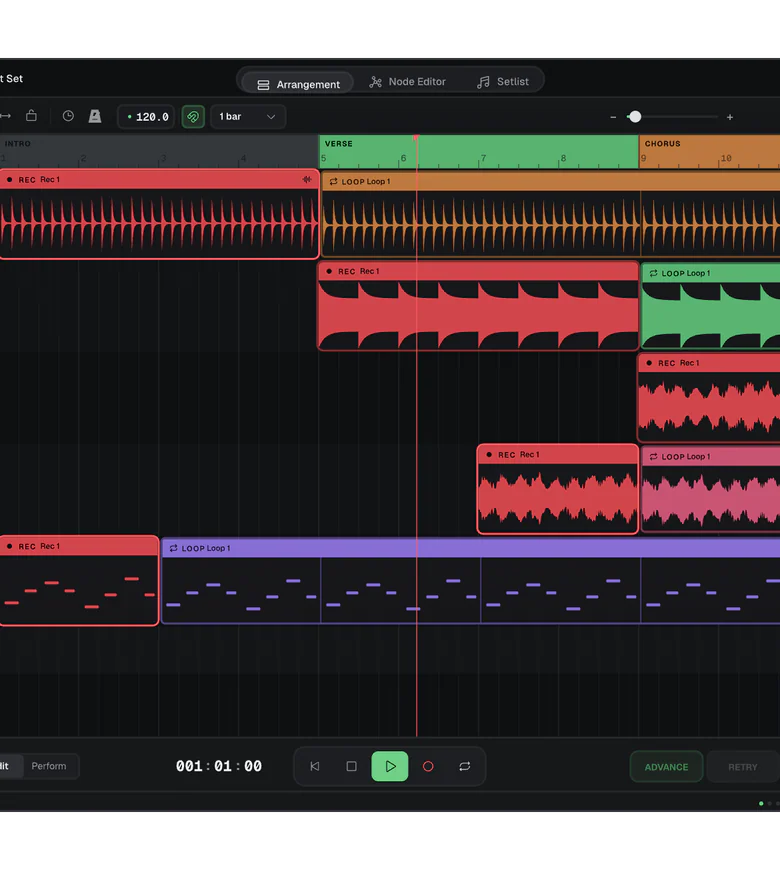Click the skip to start button
This screenshot has height=880, width=780.
[315, 766]
